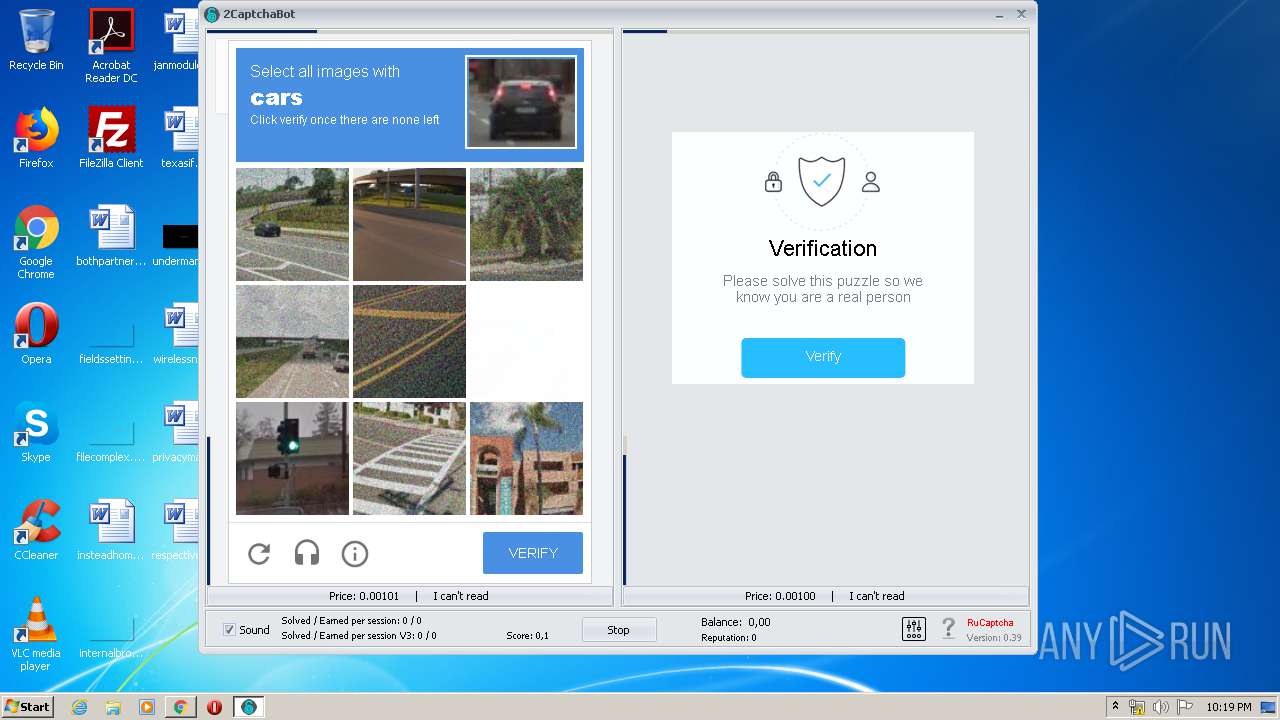
Task: Get an audio challenge headphones icon
Action: 307,553
